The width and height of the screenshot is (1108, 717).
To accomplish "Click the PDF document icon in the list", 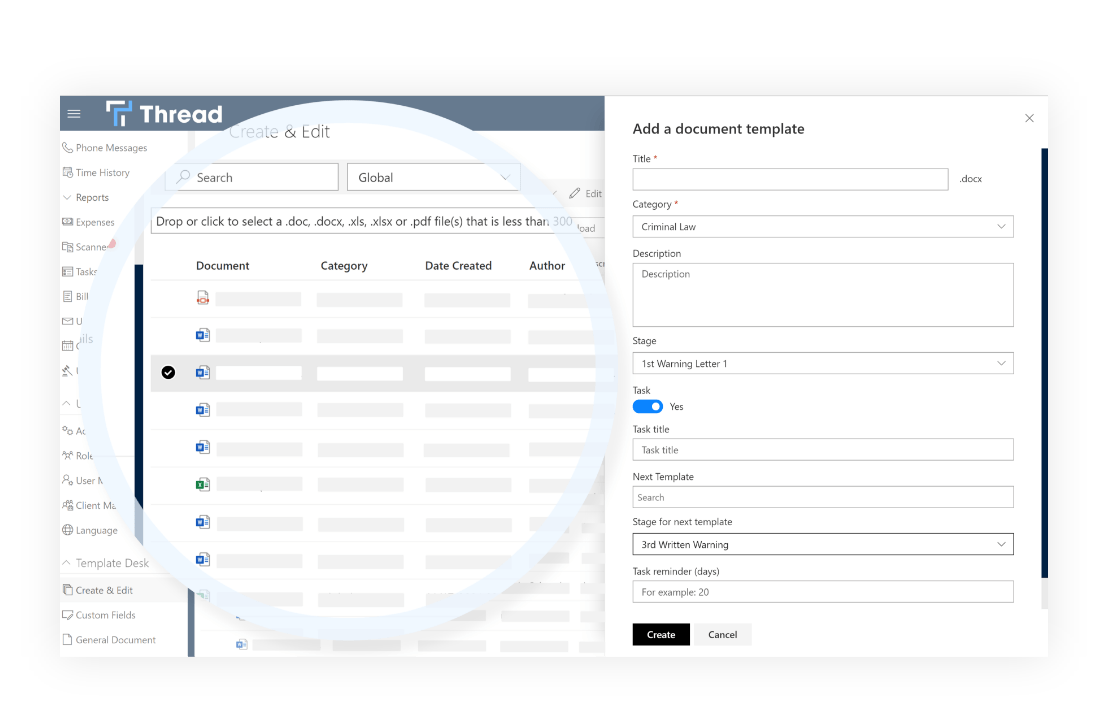I will 203,298.
